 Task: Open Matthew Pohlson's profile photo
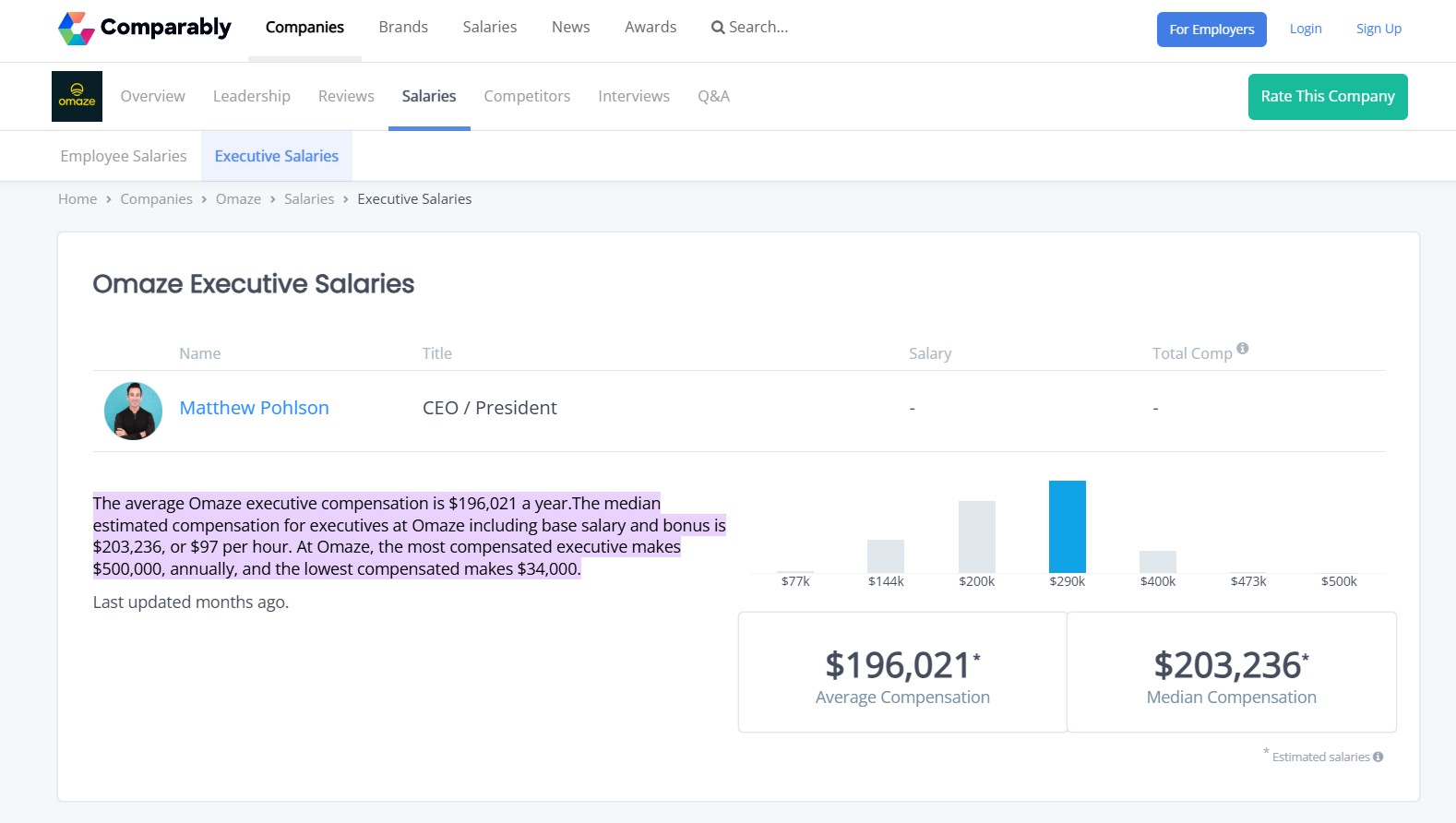coord(133,411)
